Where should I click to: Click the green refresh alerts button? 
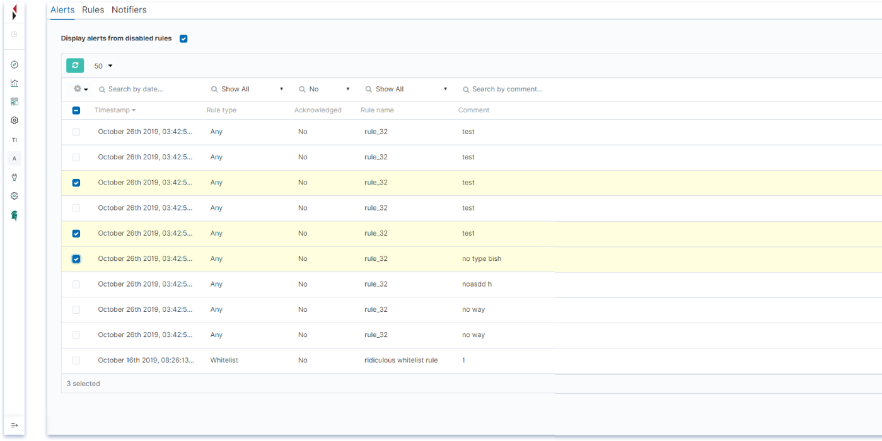(75, 65)
